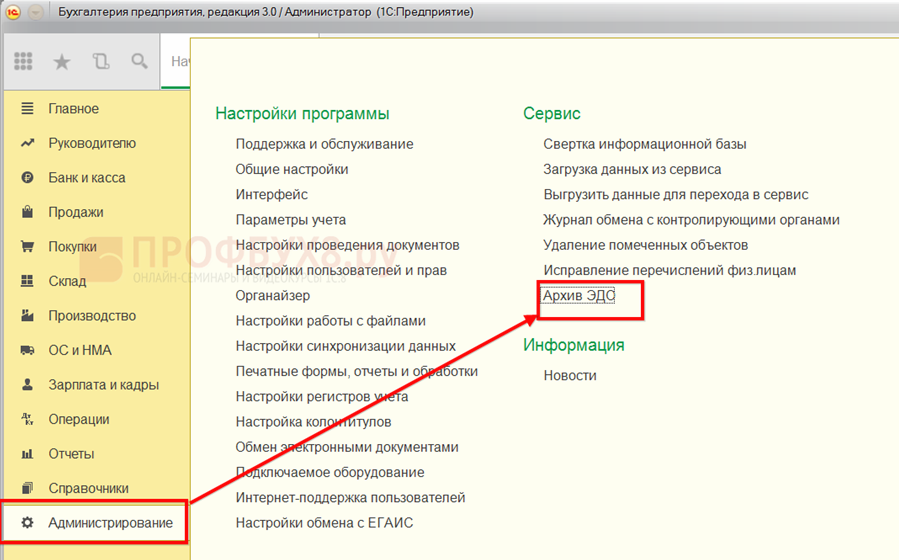Image resolution: width=899 pixels, height=560 pixels.
Task: Click the Покупки shopping cart icon
Action: click(x=28, y=247)
